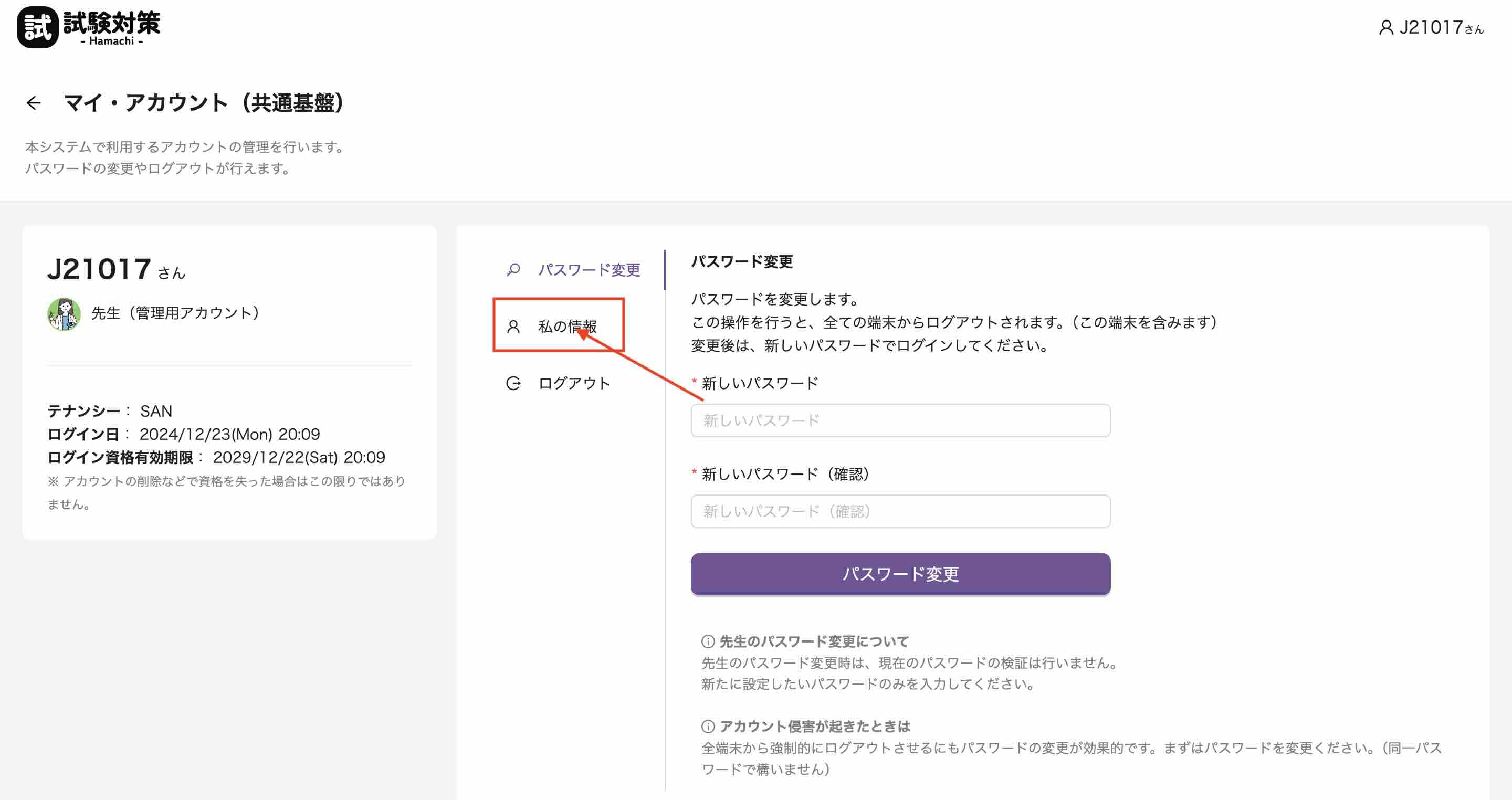Click the back arrow next to マイ・アカウント
The width and height of the screenshot is (1512, 800).
34,103
